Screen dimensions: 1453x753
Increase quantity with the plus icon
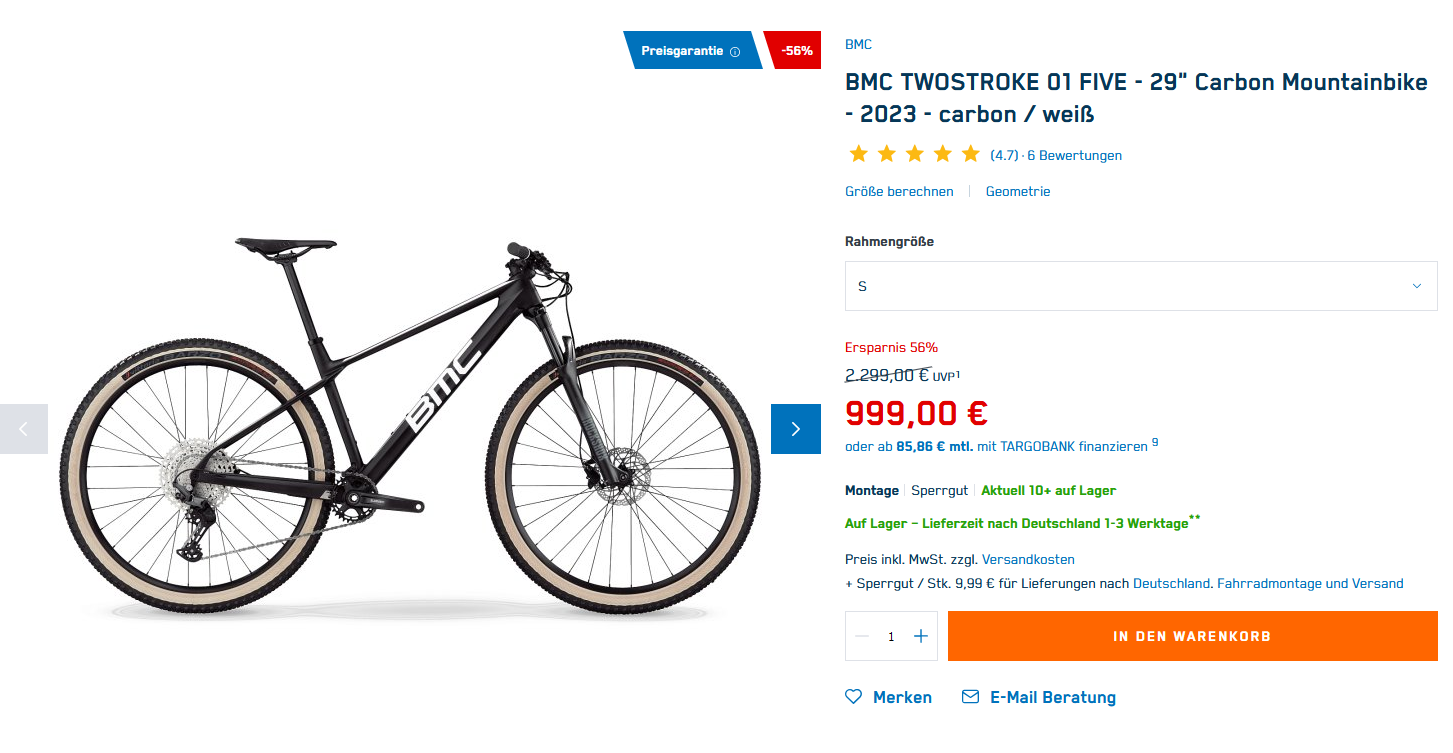921,636
